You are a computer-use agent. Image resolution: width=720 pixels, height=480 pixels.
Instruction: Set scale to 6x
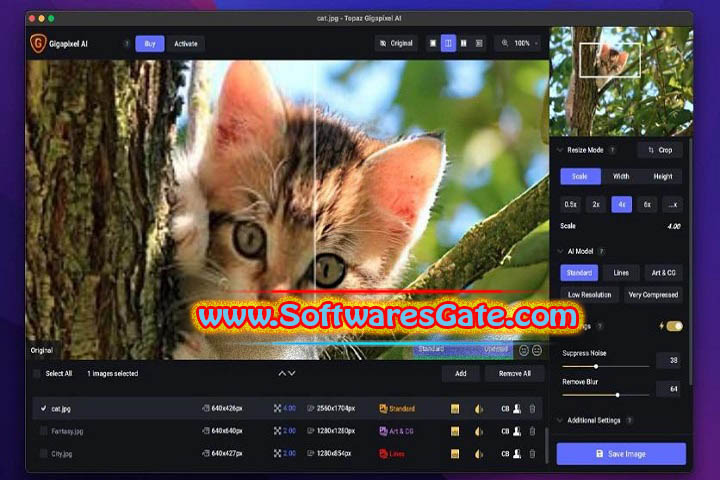pos(647,204)
